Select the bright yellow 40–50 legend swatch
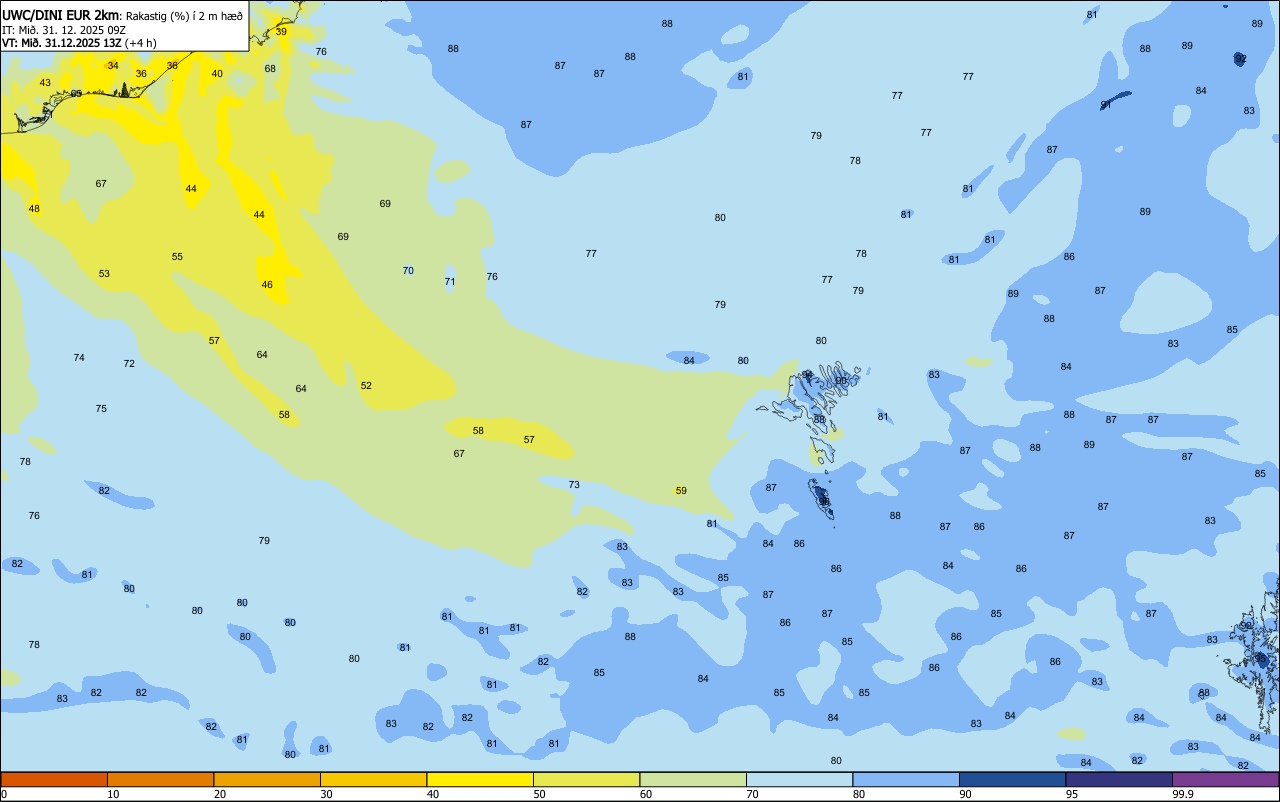This screenshot has height=802, width=1280. point(480,779)
